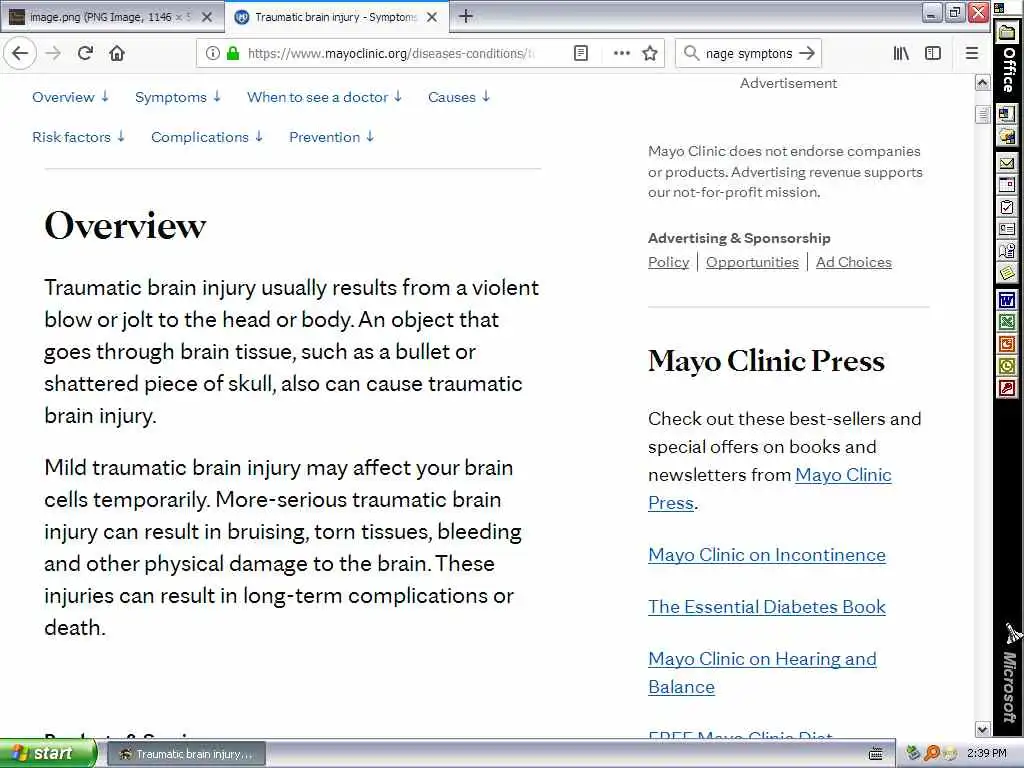Image resolution: width=1024 pixels, height=768 pixels.
Task: Click into the mayoclinic.org address field
Action: click(x=391, y=53)
